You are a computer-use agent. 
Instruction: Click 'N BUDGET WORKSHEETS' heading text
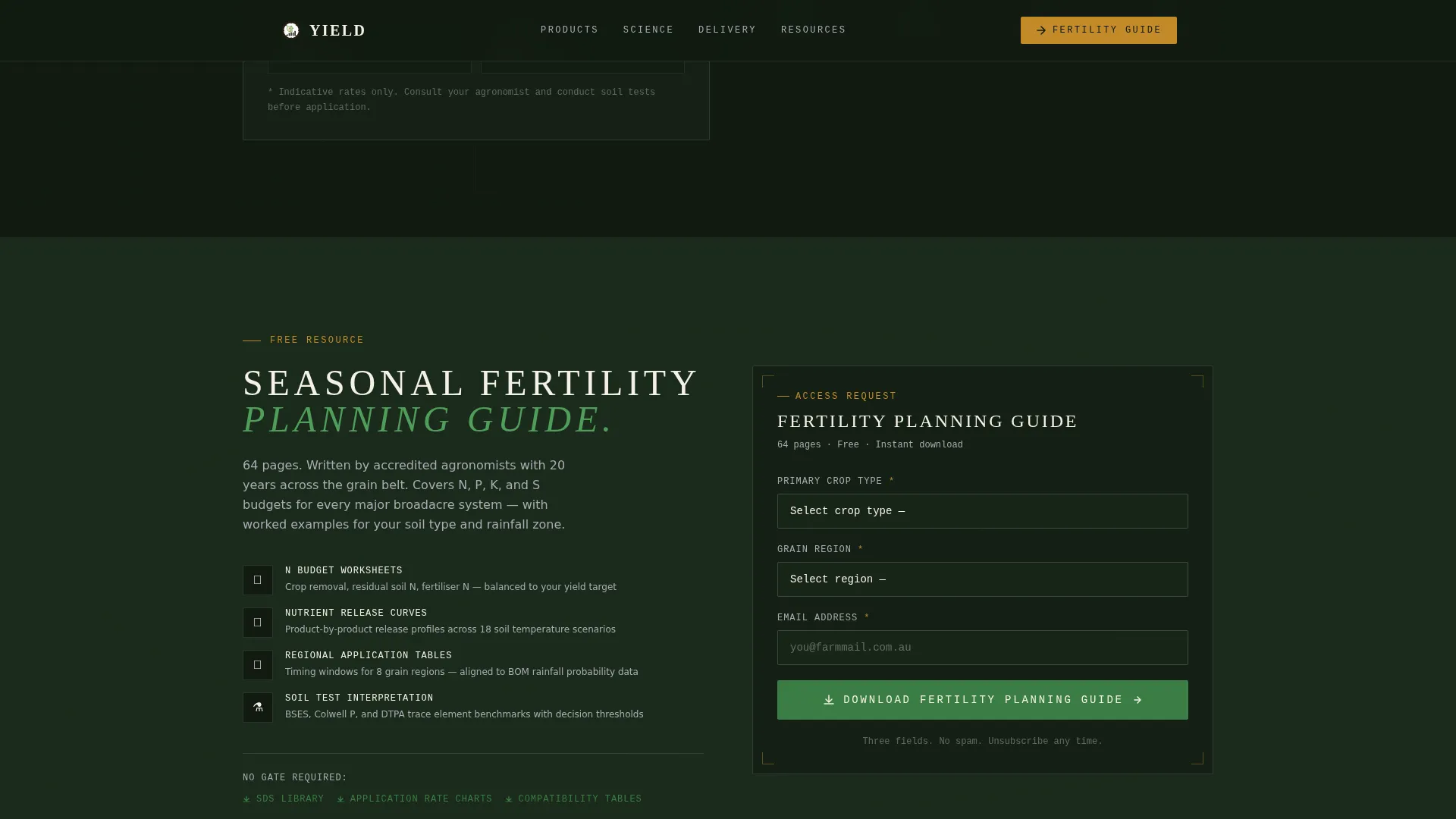point(344,571)
